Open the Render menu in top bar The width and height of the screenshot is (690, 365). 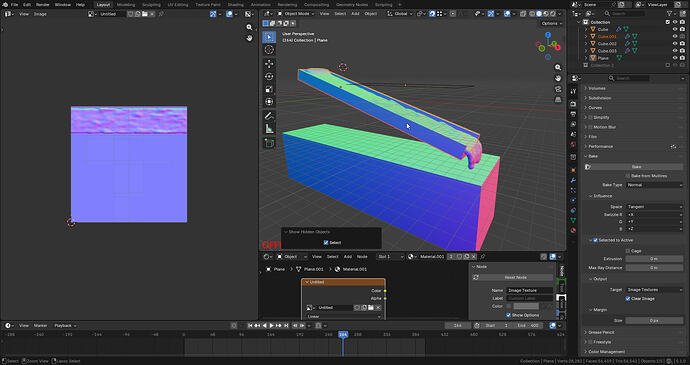click(43, 4)
